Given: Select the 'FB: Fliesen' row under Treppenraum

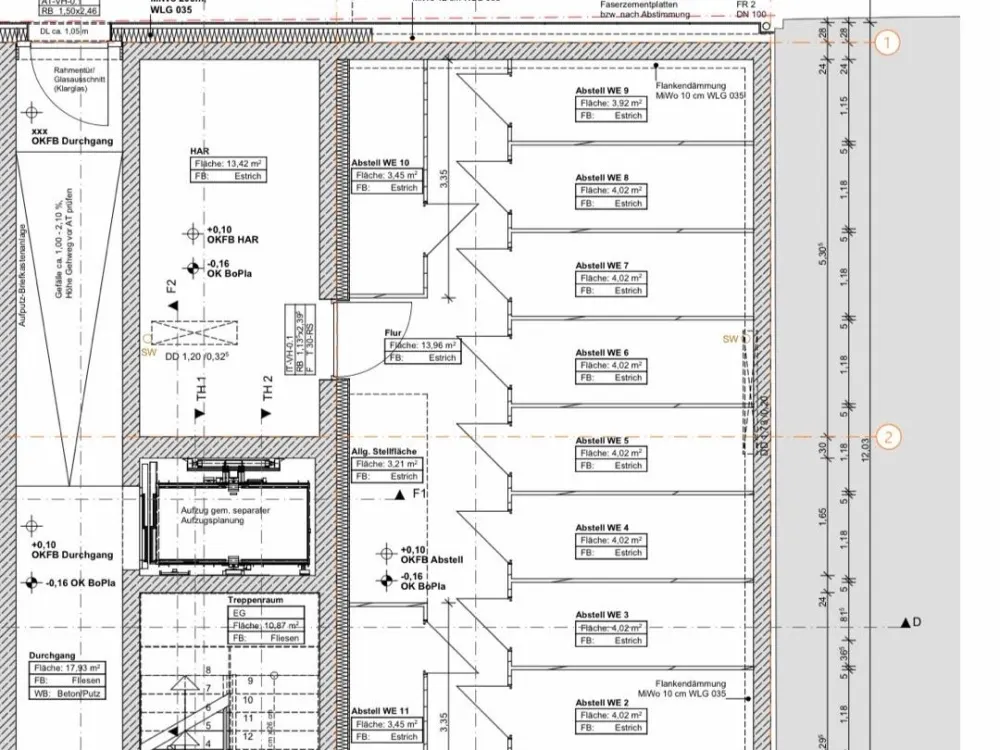Looking at the screenshot, I should [265, 638].
